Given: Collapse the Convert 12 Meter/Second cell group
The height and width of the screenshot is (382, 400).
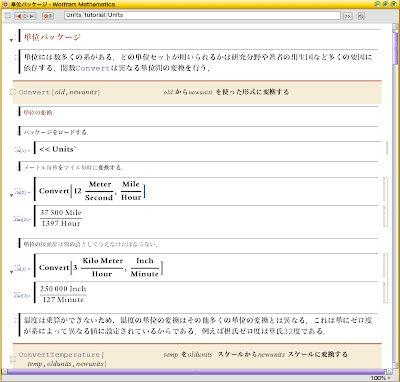Looking at the screenshot, I should [11, 195].
